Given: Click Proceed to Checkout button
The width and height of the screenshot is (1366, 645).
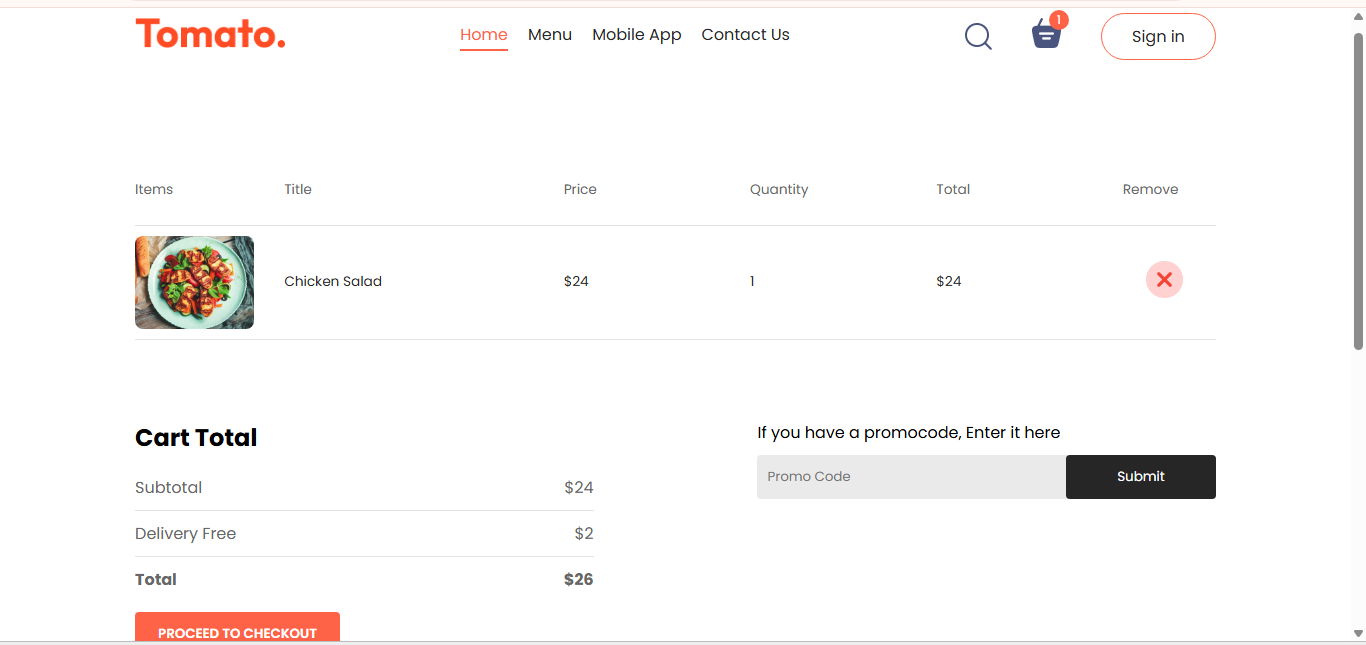Looking at the screenshot, I should [x=237, y=630].
